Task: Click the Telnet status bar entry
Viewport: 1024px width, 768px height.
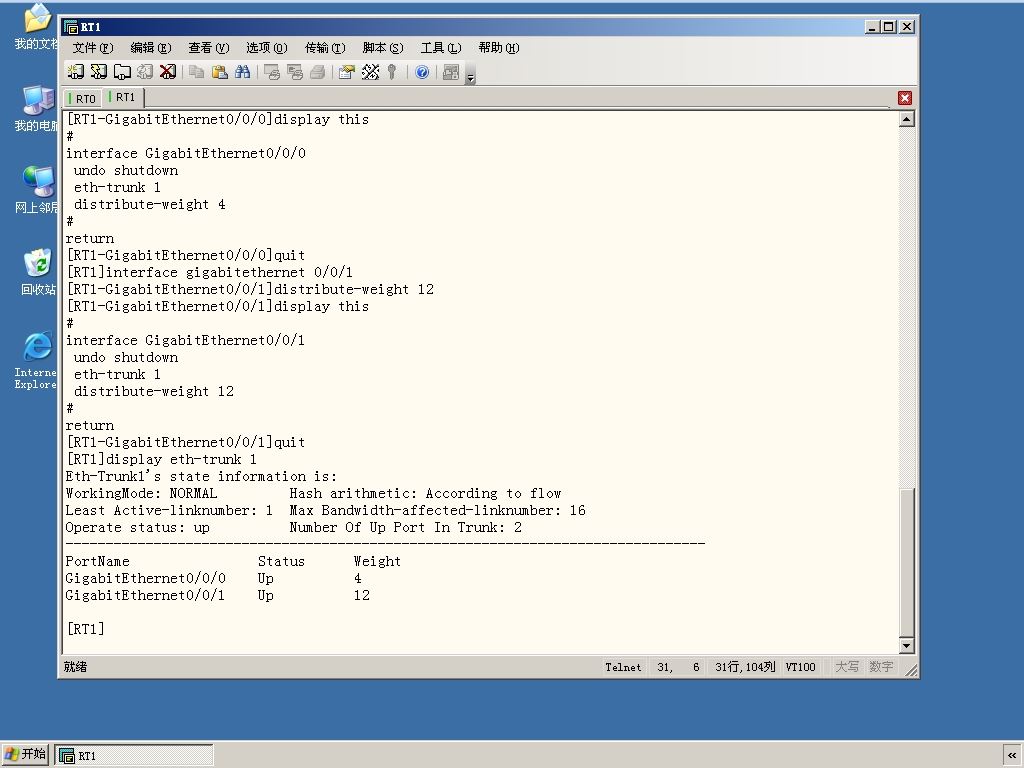Action: point(623,667)
